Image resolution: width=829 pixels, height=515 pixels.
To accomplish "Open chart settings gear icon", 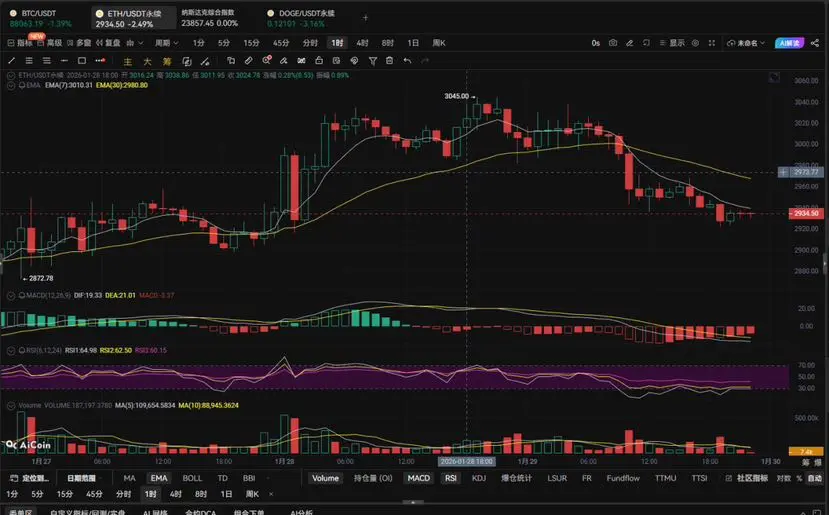I will (696, 43).
